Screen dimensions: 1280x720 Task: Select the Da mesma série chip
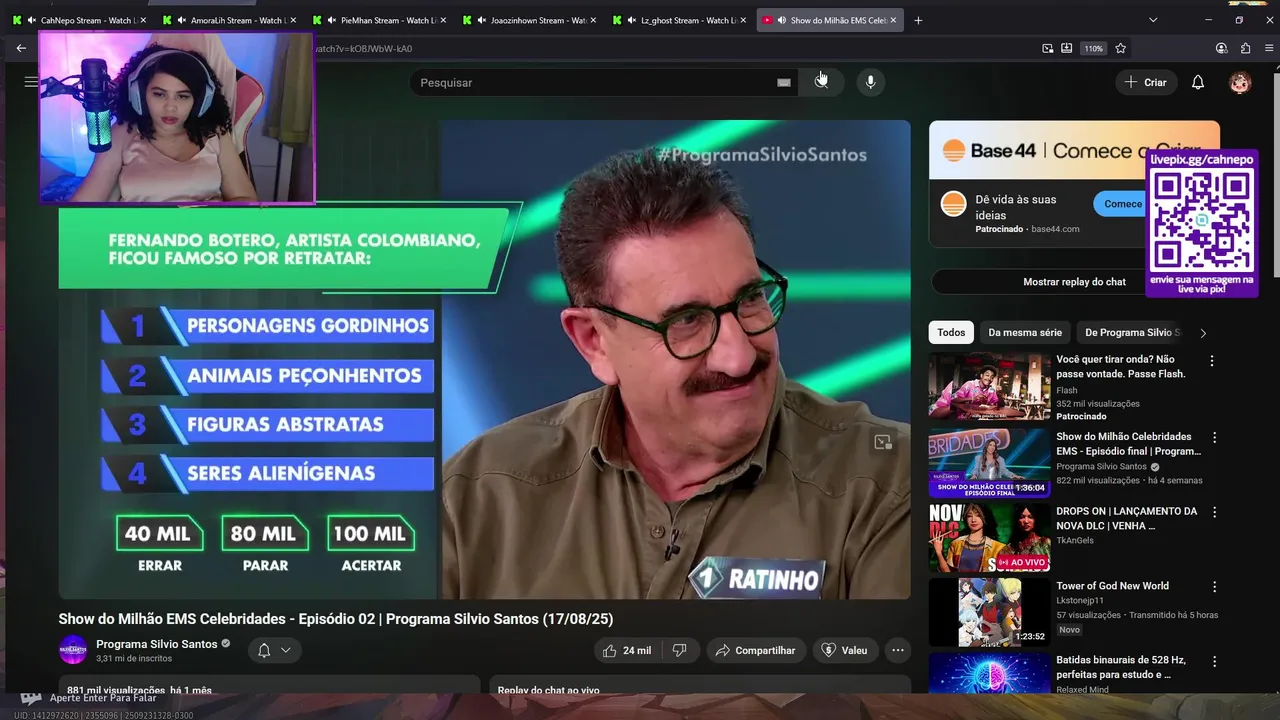[1025, 333]
